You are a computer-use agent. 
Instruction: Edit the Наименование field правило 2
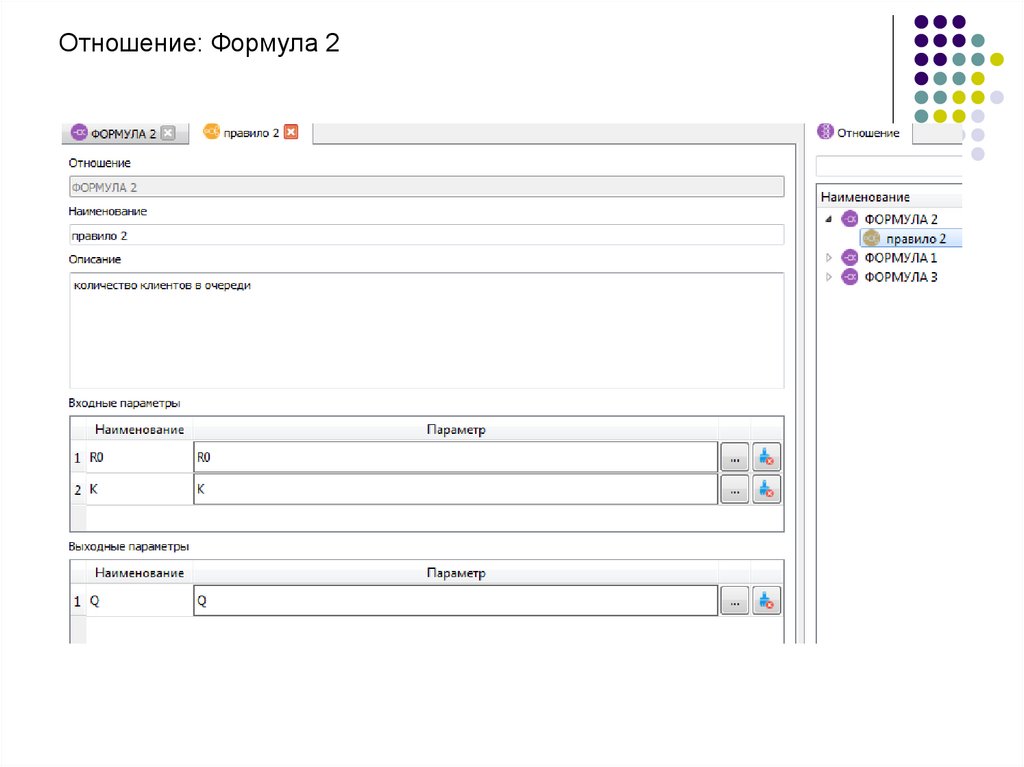point(426,235)
